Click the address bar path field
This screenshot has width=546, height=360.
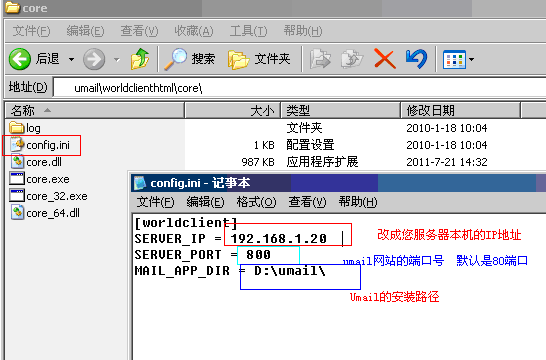(x=299, y=88)
